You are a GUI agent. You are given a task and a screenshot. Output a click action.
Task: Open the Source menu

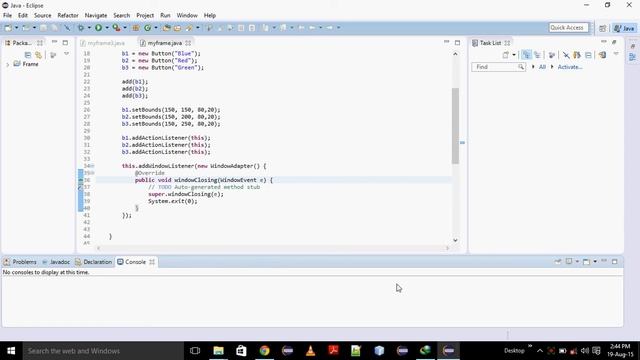click(x=42, y=16)
